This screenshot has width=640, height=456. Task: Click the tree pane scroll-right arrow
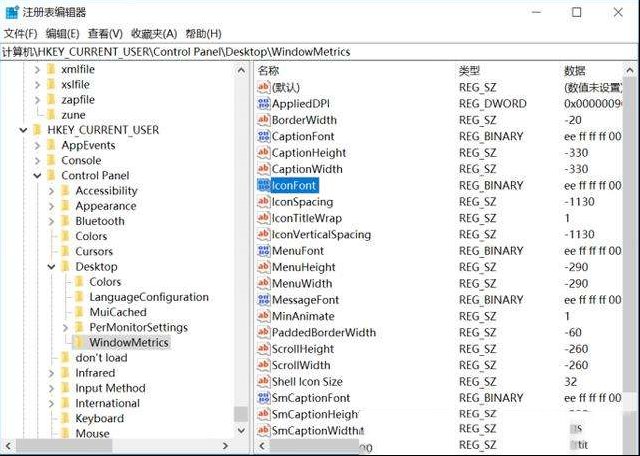pyautogui.click(x=225, y=446)
